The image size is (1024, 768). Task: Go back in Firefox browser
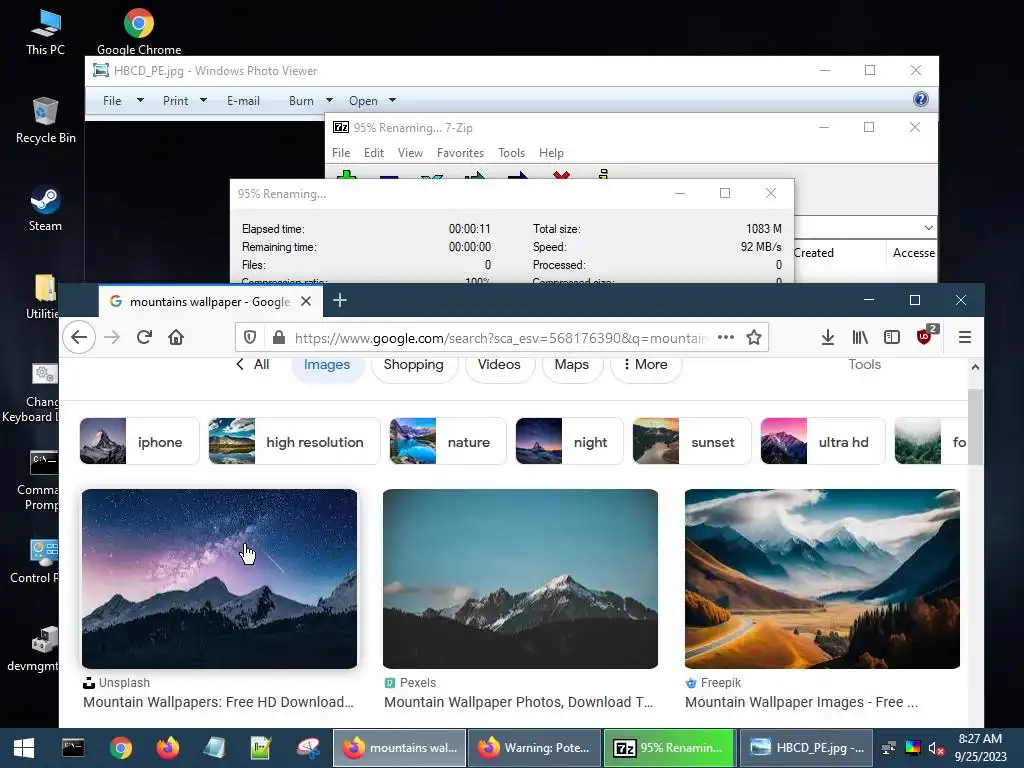79,338
